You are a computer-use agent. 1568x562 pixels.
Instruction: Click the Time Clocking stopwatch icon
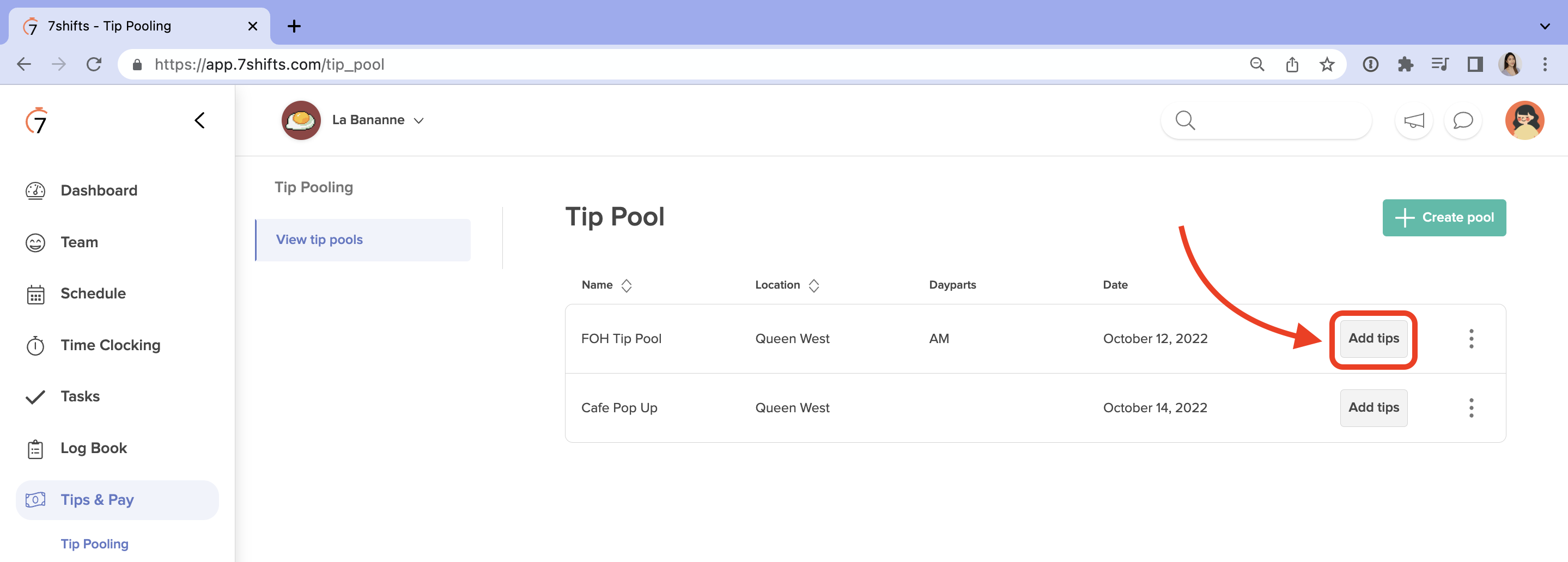point(36,345)
